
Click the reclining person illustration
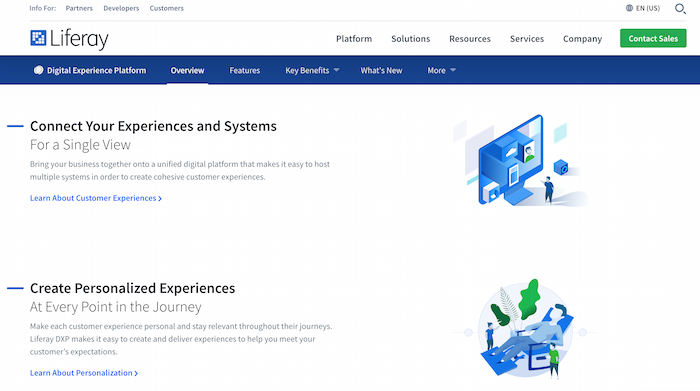pyautogui.click(x=525, y=329)
